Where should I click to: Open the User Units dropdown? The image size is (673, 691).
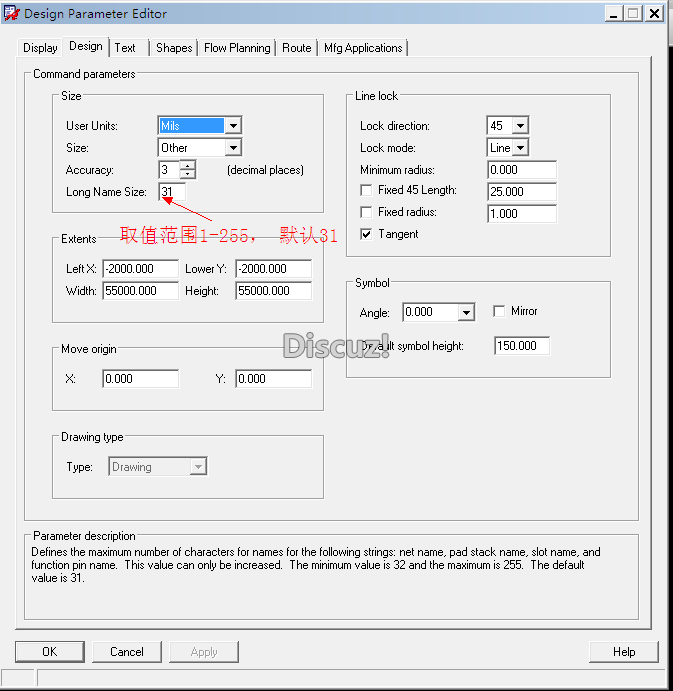pos(233,126)
